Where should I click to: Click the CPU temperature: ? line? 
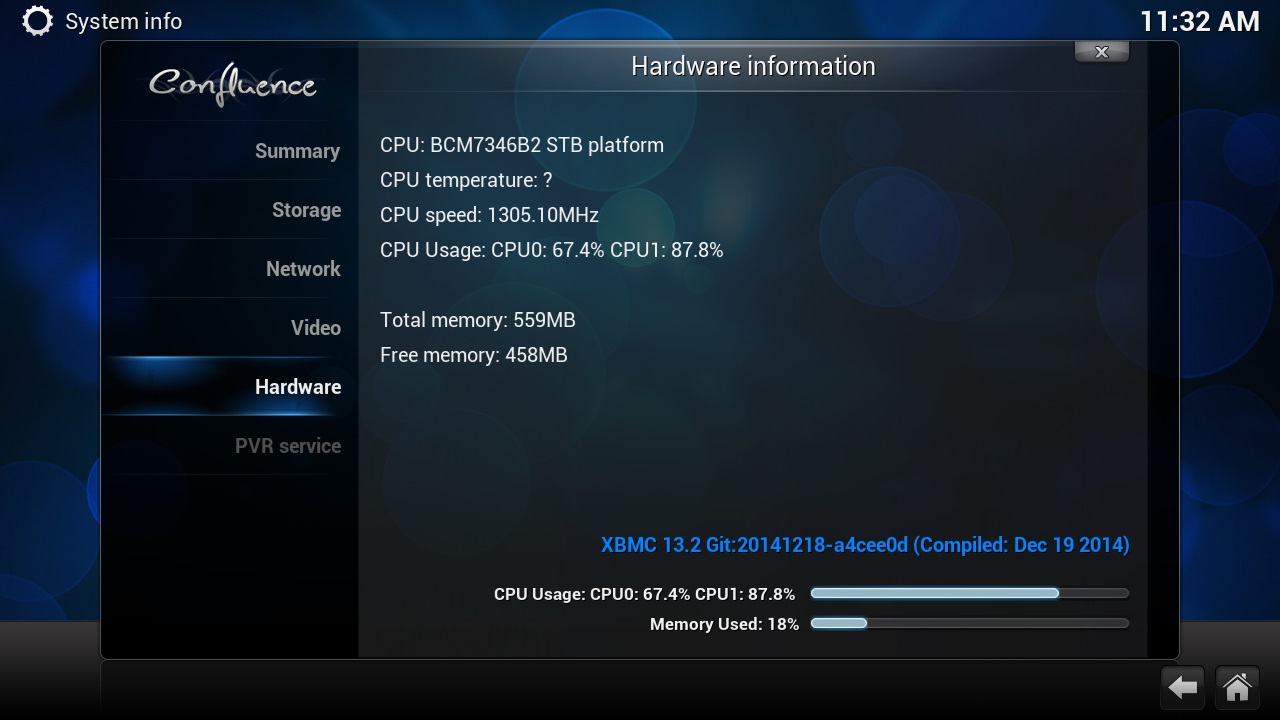[x=466, y=180]
